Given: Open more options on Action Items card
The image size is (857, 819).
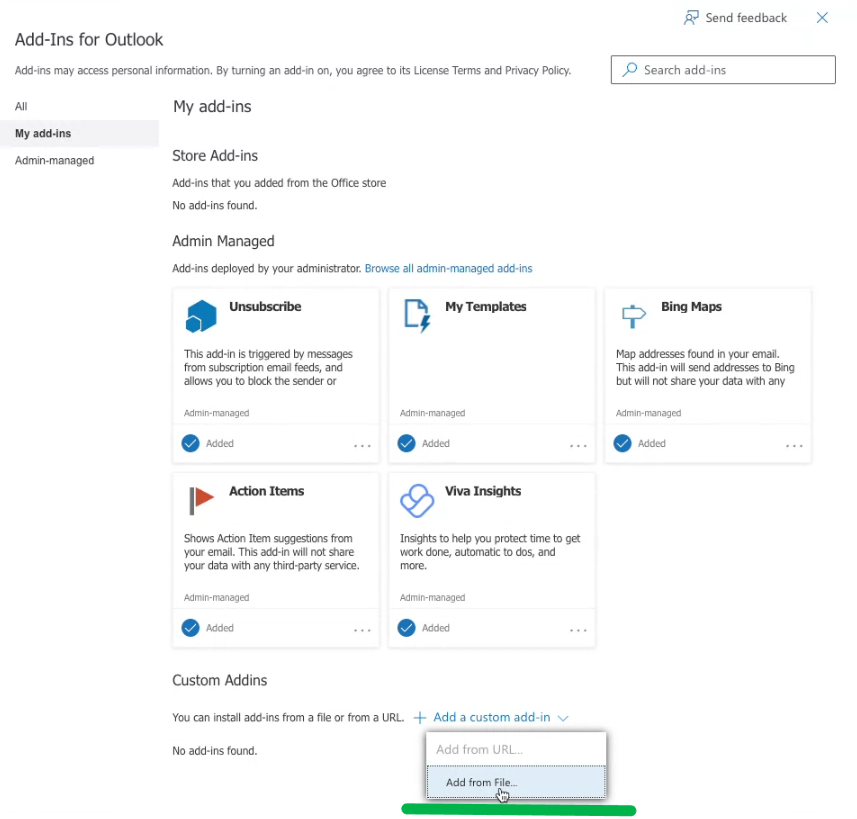Looking at the screenshot, I should (362, 630).
